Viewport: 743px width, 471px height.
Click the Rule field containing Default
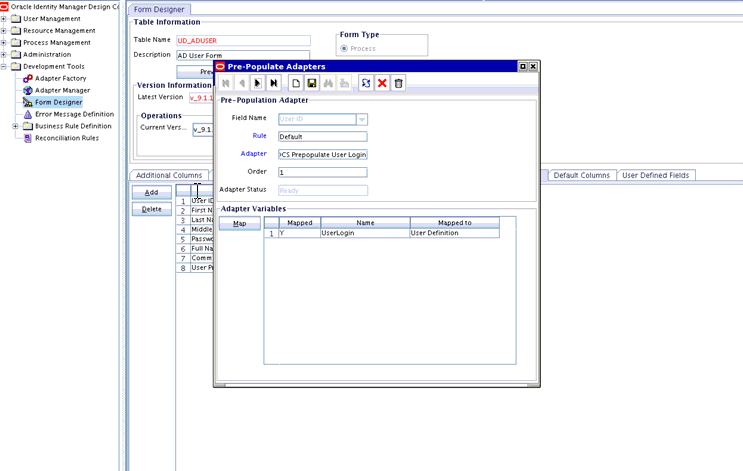pos(322,136)
